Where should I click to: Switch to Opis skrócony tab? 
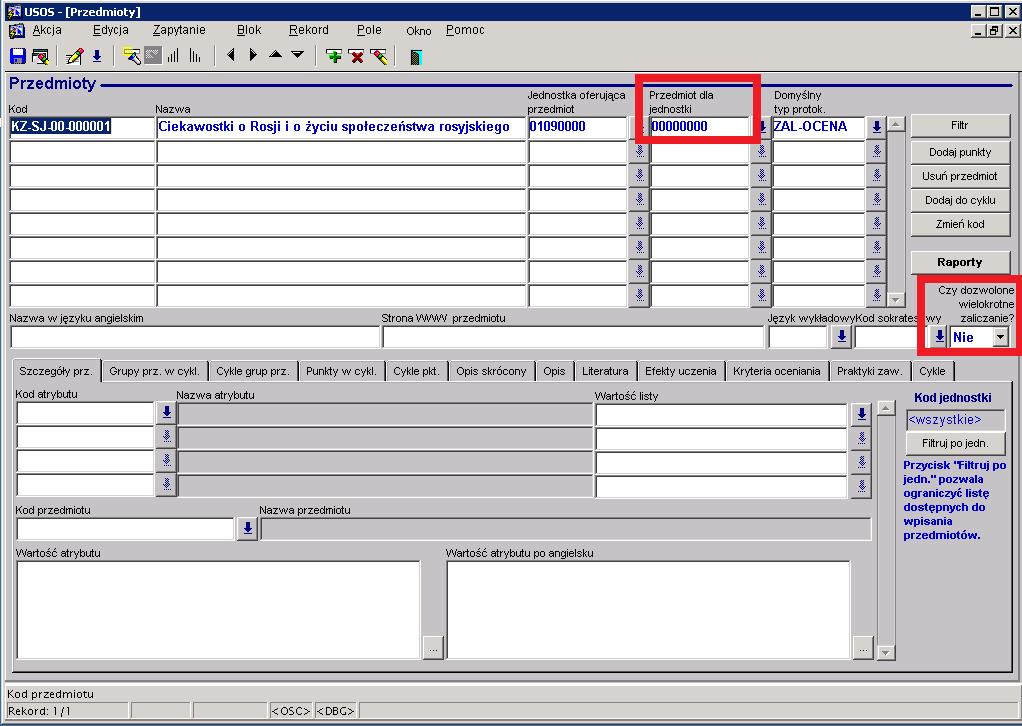(x=491, y=371)
